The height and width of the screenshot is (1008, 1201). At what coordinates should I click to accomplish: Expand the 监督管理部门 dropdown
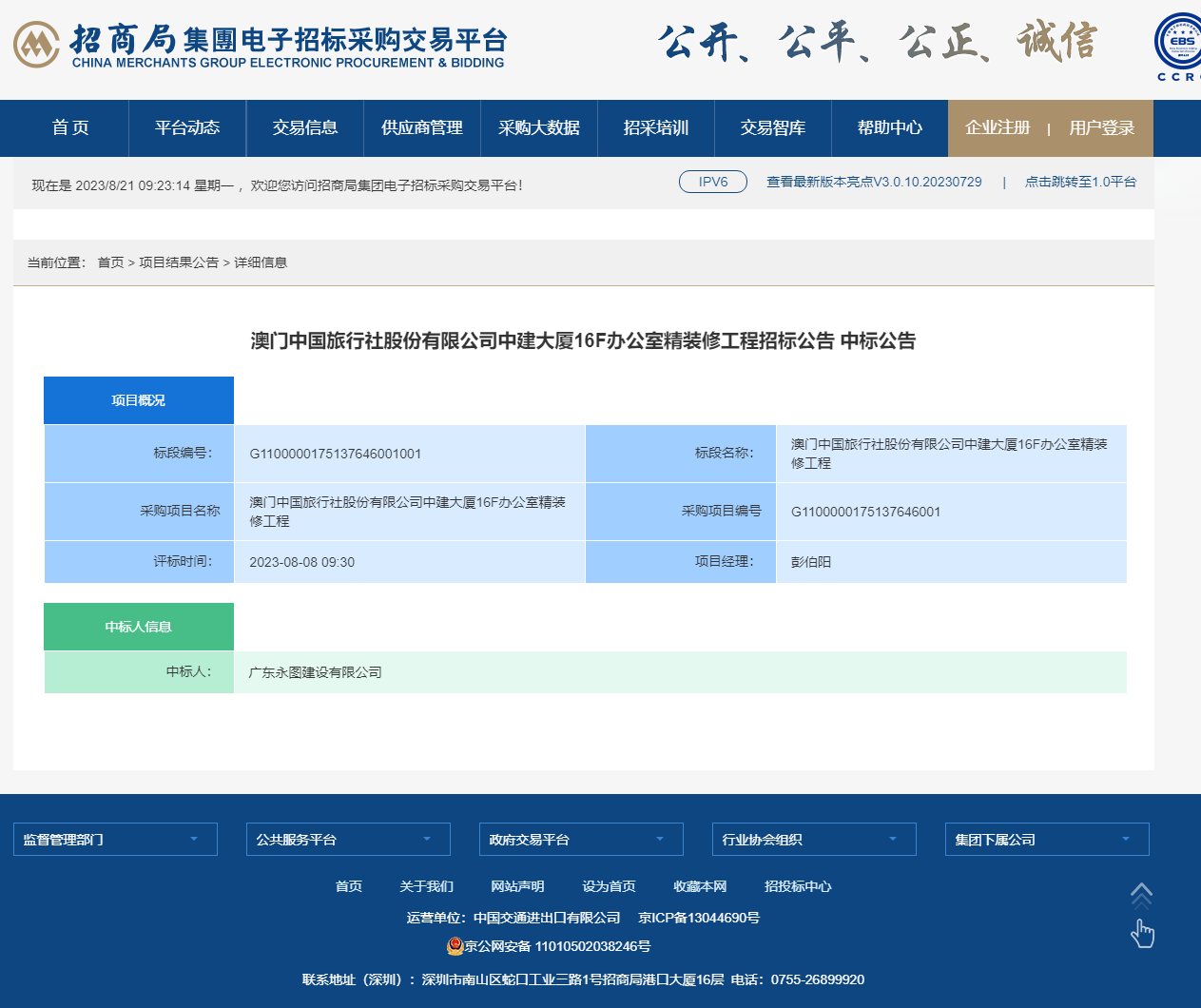tap(115, 839)
